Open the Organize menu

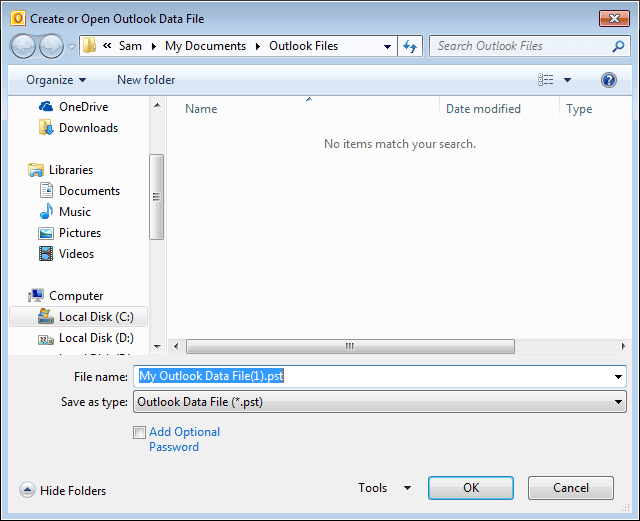(x=56, y=80)
